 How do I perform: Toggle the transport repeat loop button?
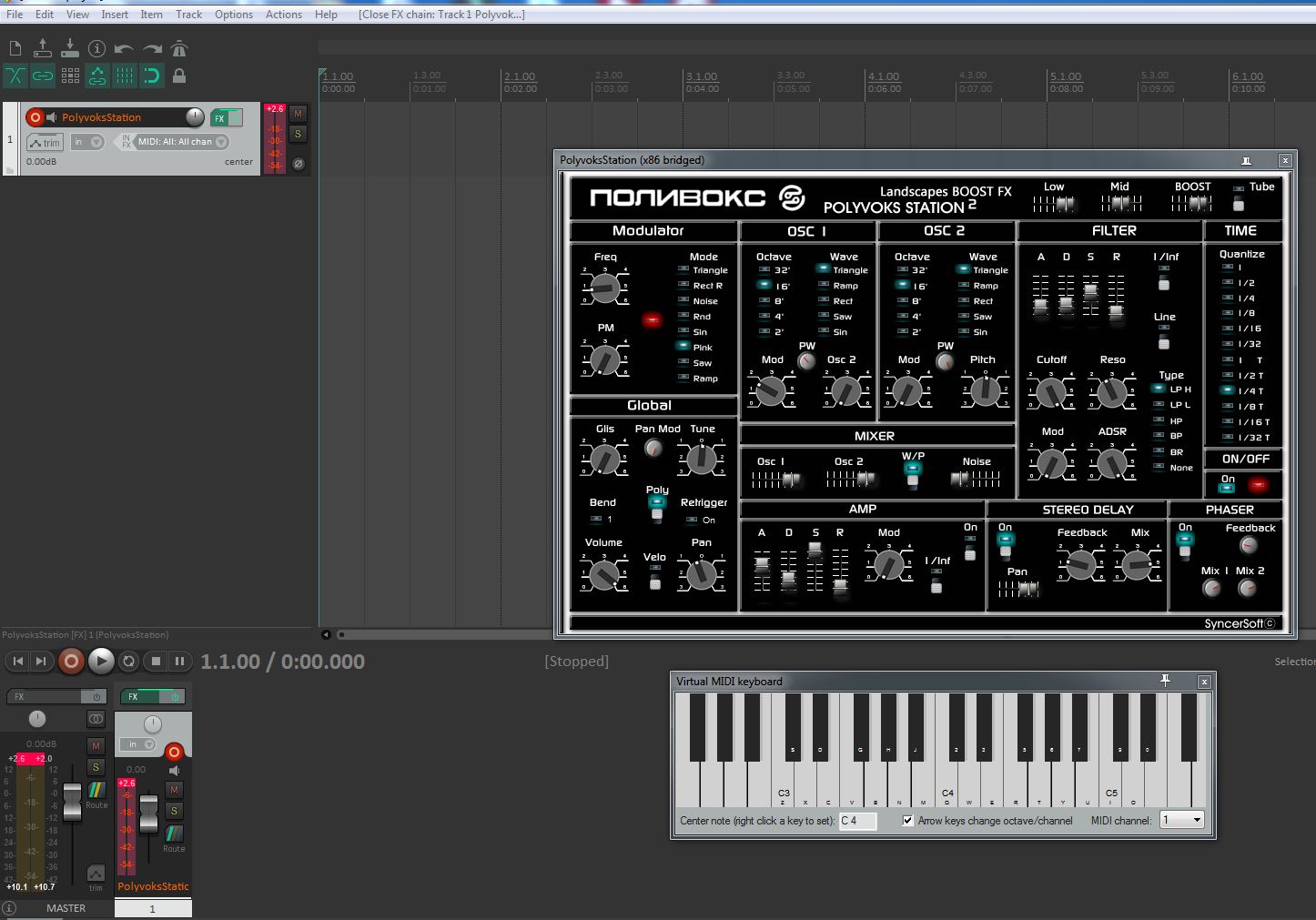click(129, 662)
